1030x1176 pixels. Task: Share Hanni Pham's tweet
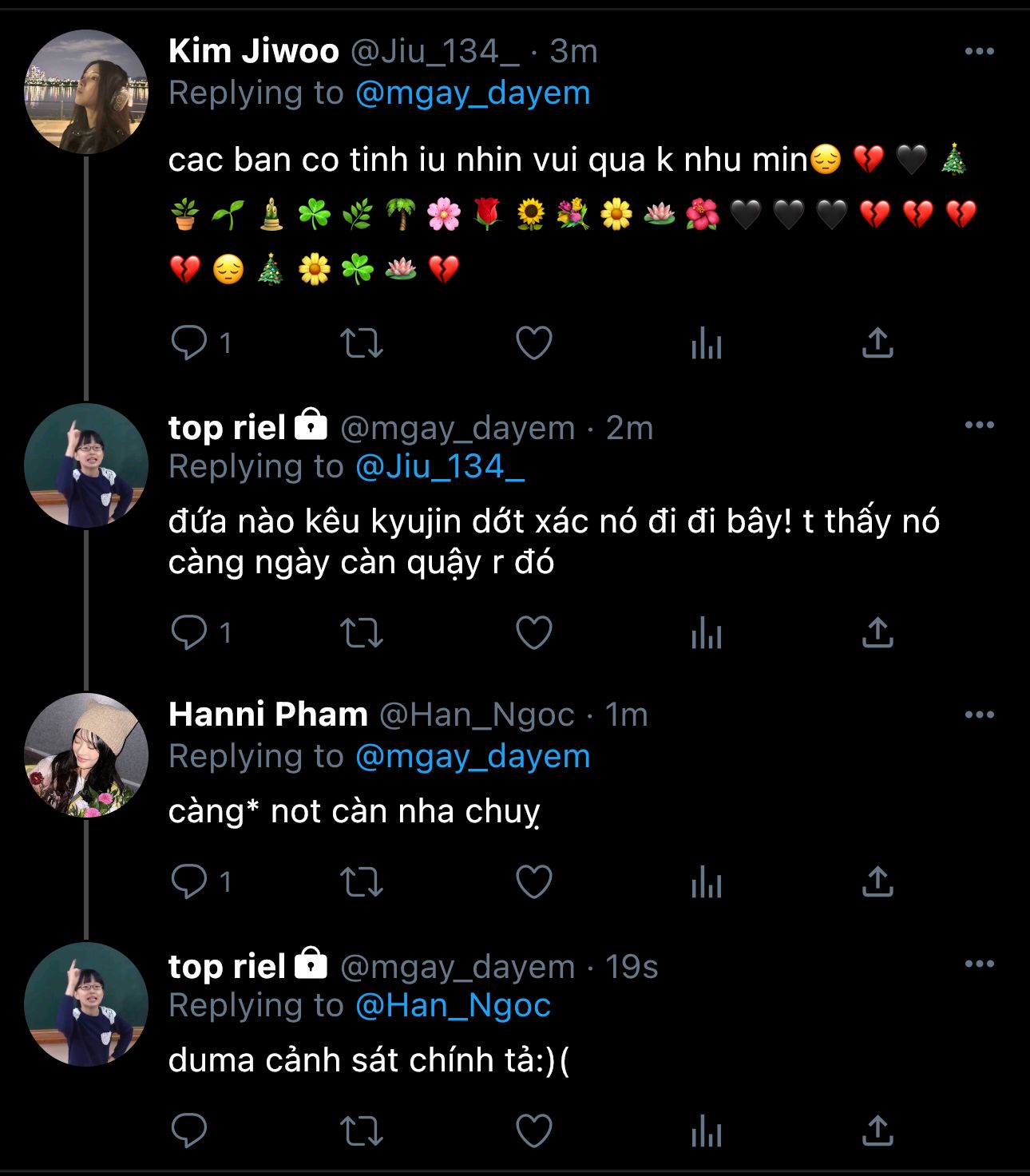click(x=877, y=882)
